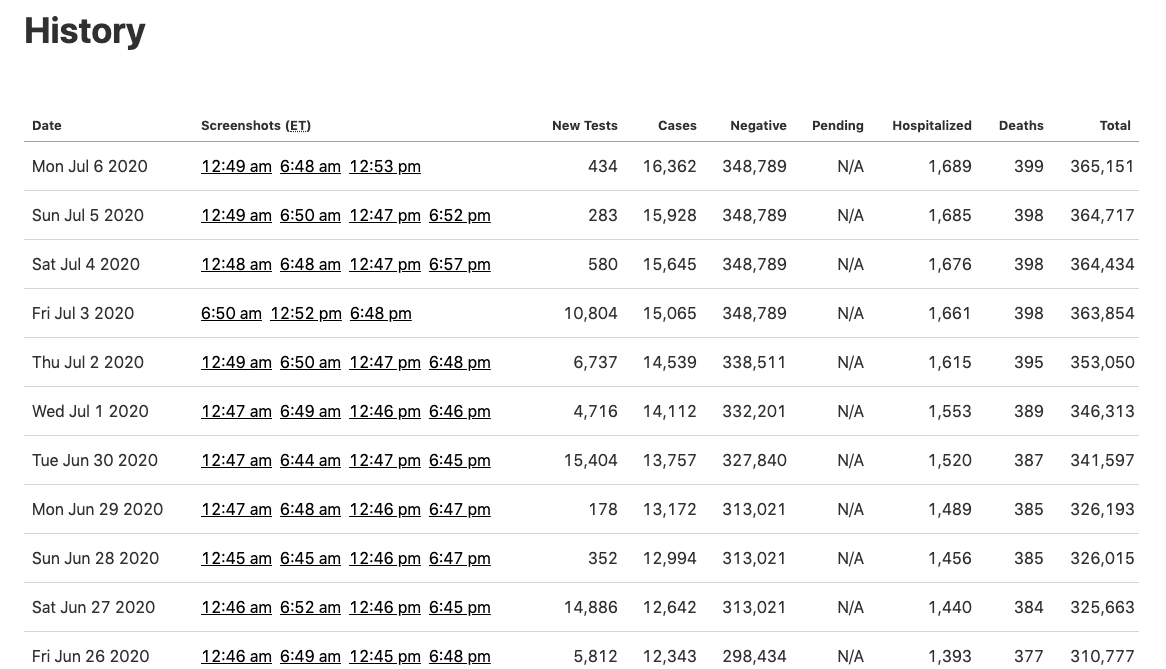Select the 15,404 new tests value
This screenshot has height=669, width=1166.
[590, 461]
